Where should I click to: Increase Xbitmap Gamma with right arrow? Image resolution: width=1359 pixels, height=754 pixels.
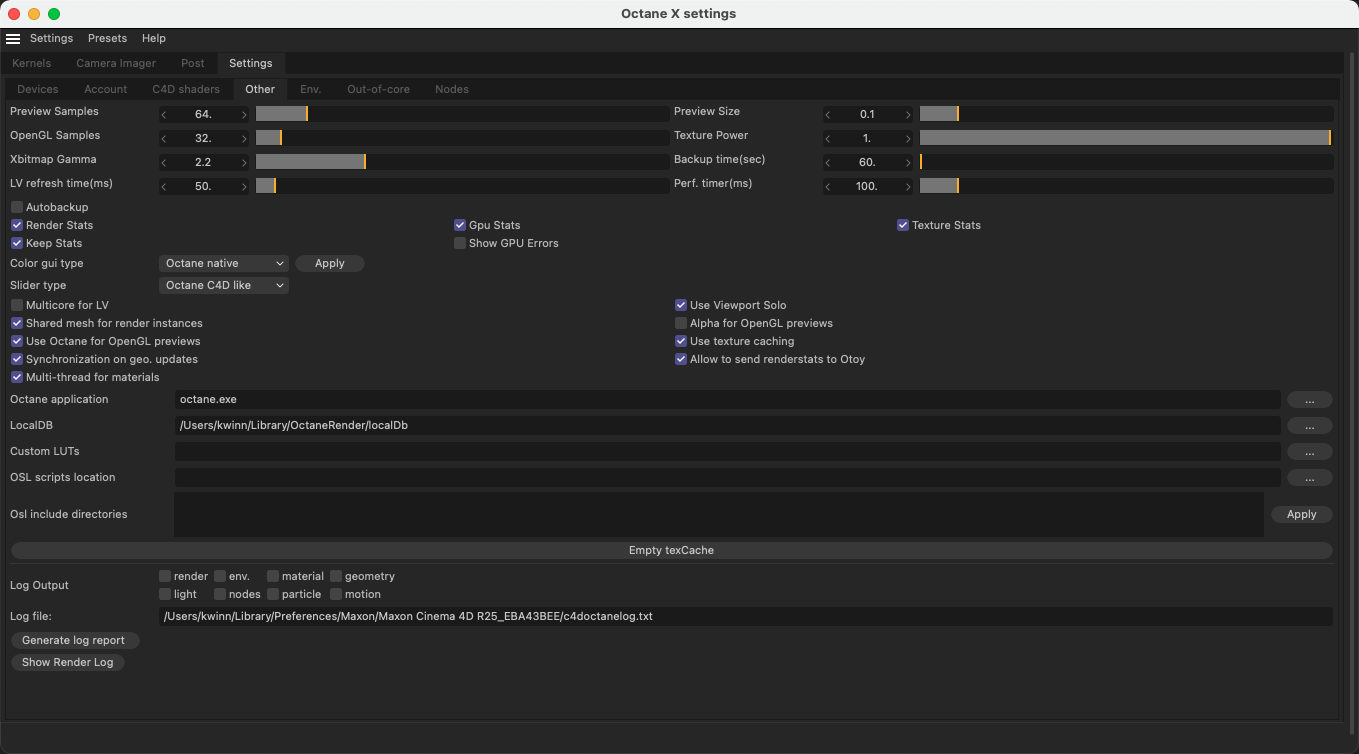pyautogui.click(x=244, y=163)
